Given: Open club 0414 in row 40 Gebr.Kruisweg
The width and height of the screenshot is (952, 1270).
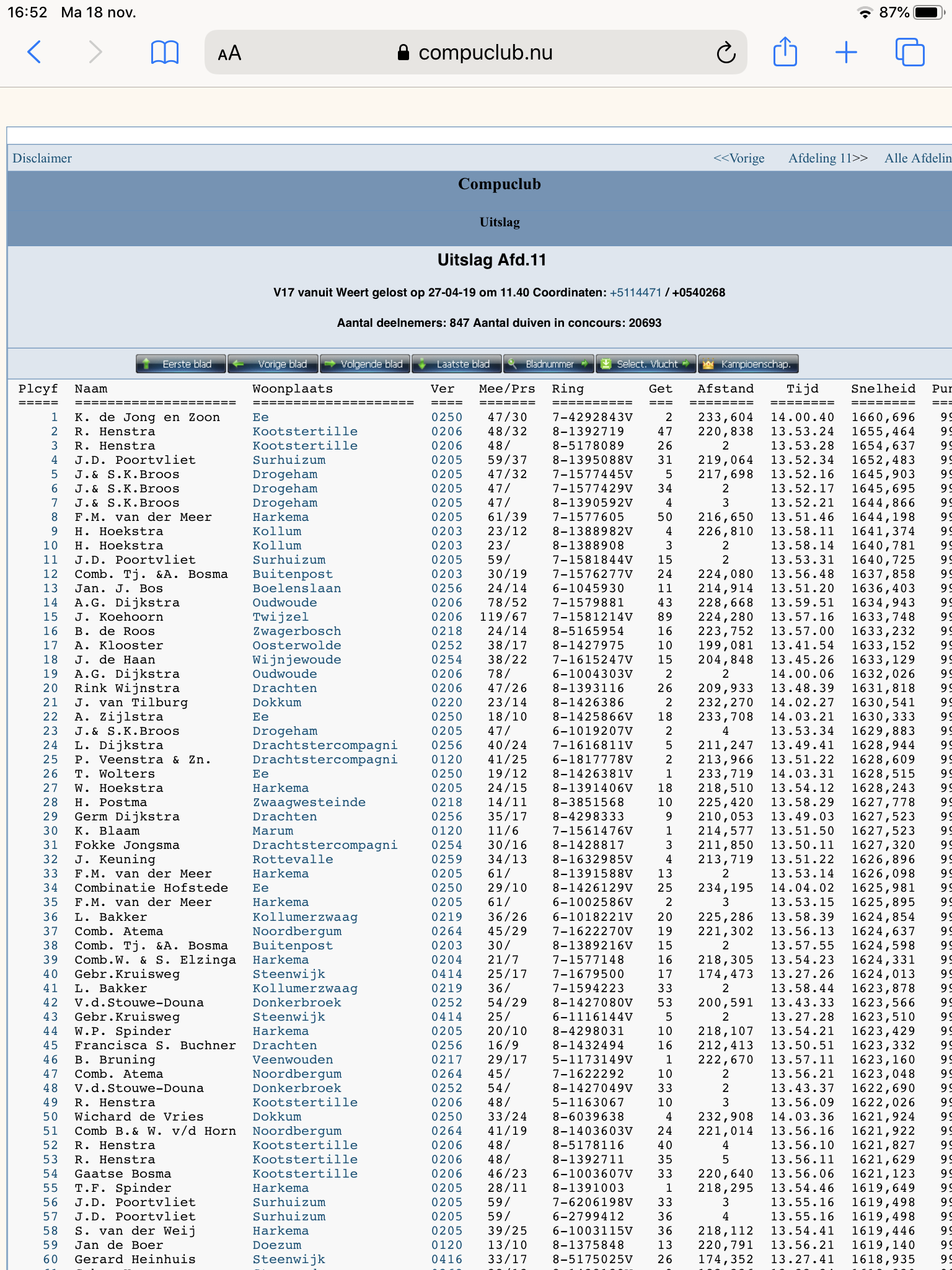Looking at the screenshot, I should point(447,974).
